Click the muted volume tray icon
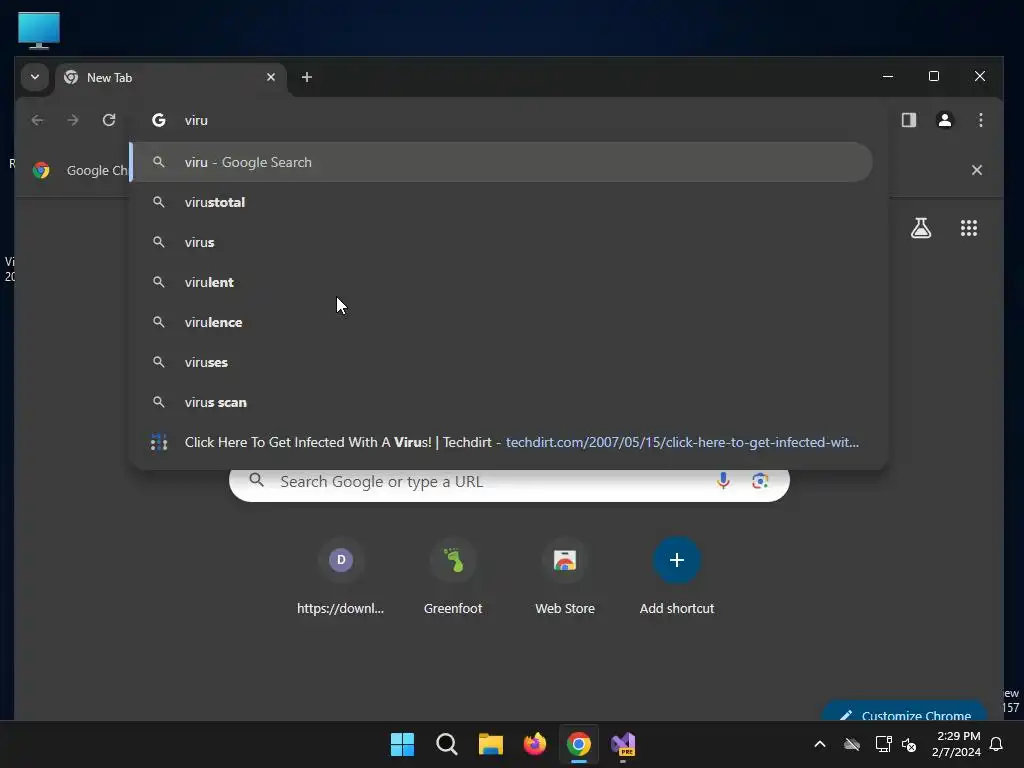This screenshot has height=768, width=1024. coord(909,744)
